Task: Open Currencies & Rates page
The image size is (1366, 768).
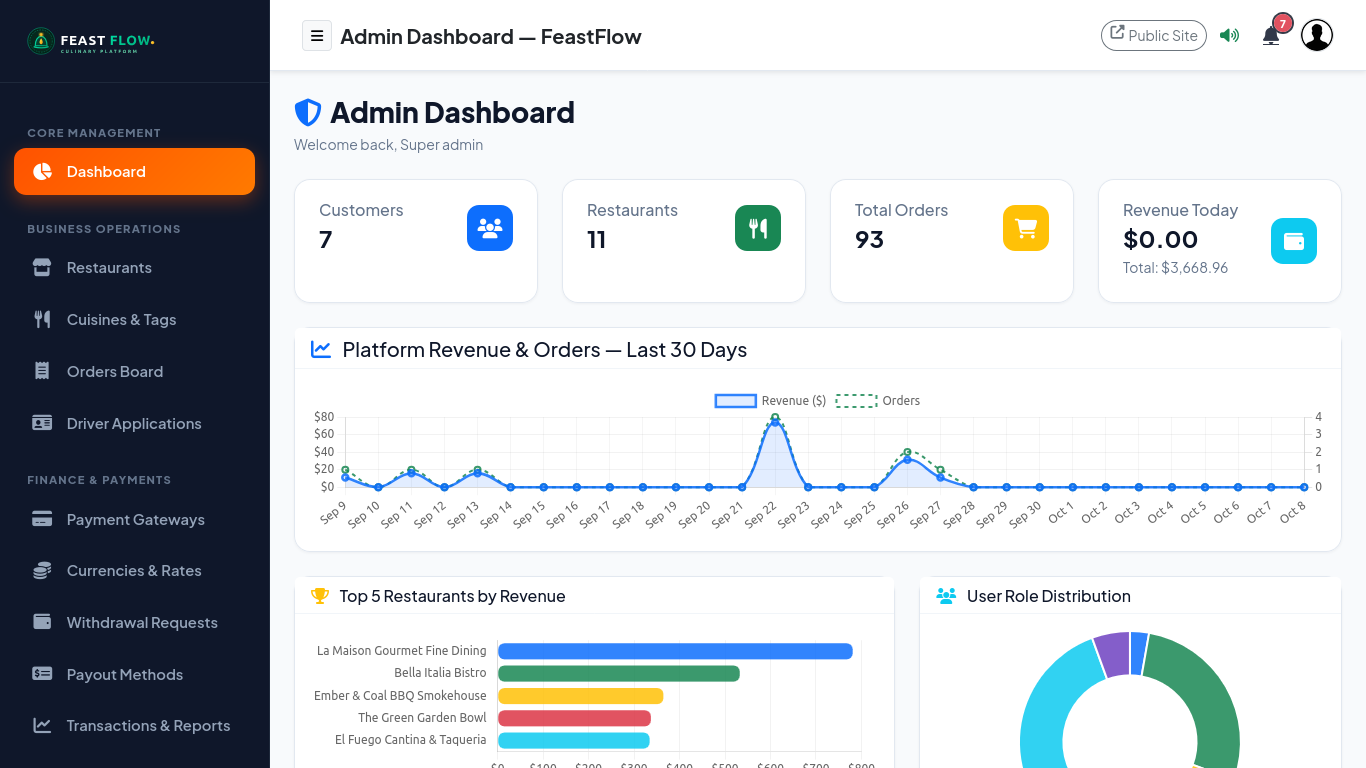Action: (x=134, y=571)
